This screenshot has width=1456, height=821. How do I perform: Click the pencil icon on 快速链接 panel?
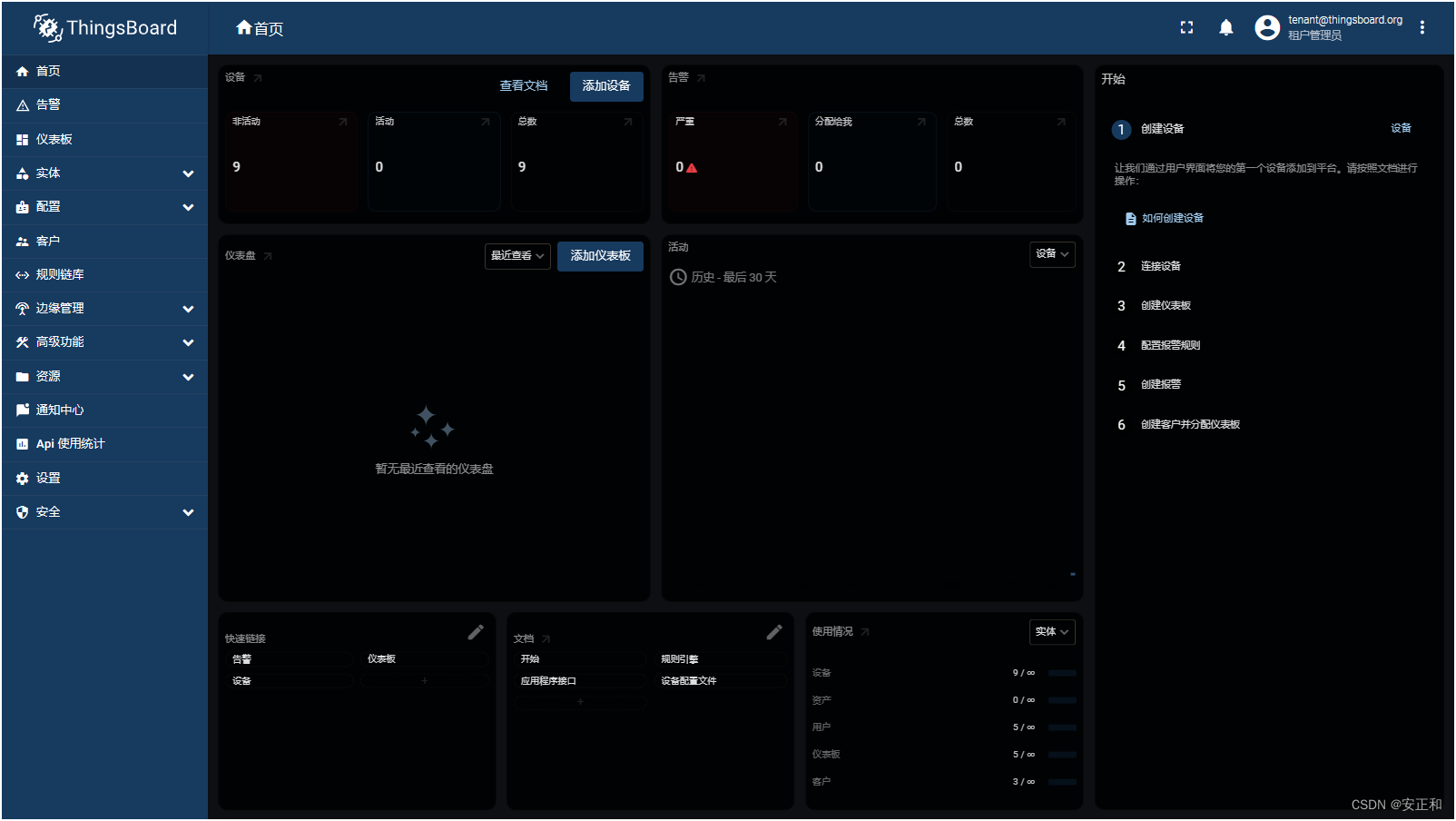476,631
